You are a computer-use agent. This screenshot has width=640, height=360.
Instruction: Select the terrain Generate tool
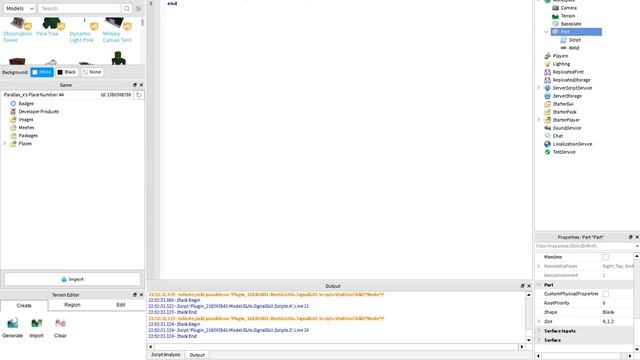[x=13, y=328]
